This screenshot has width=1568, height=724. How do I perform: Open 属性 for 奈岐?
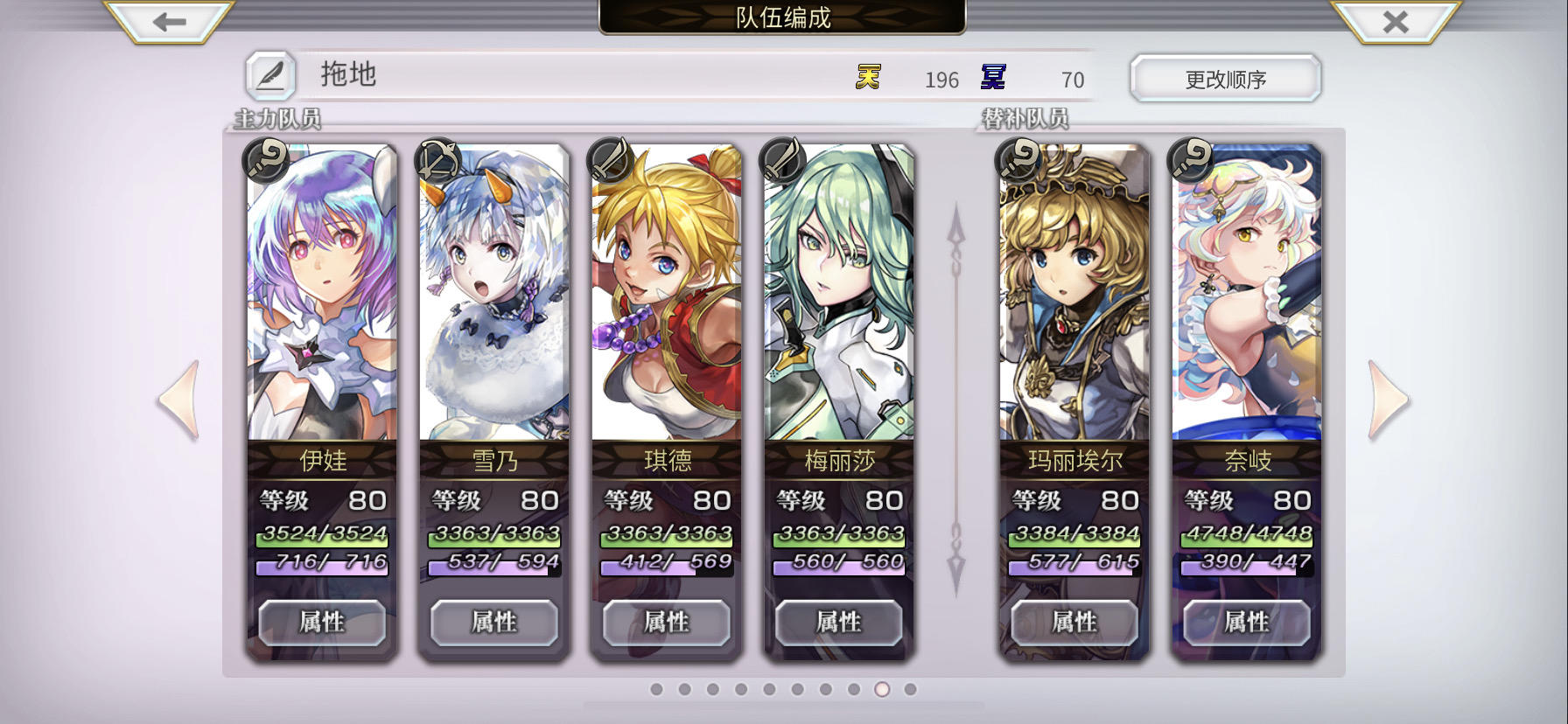click(1247, 623)
